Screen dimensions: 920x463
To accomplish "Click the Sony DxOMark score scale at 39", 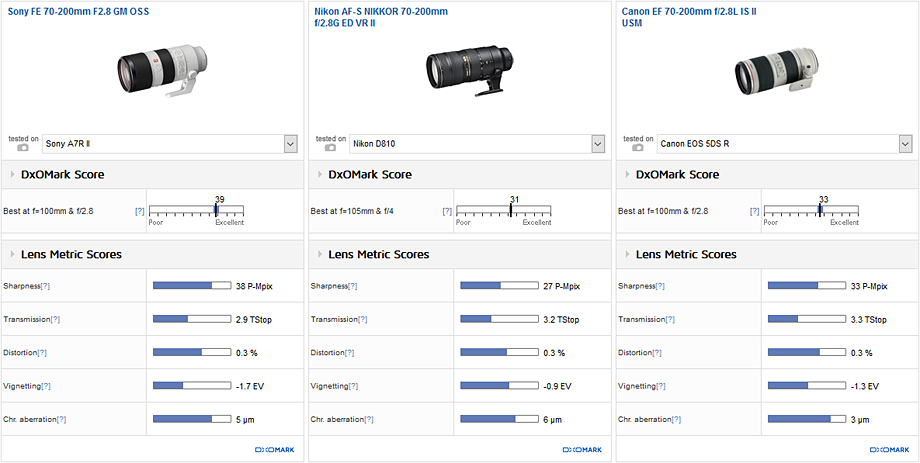I will point(215,211).
